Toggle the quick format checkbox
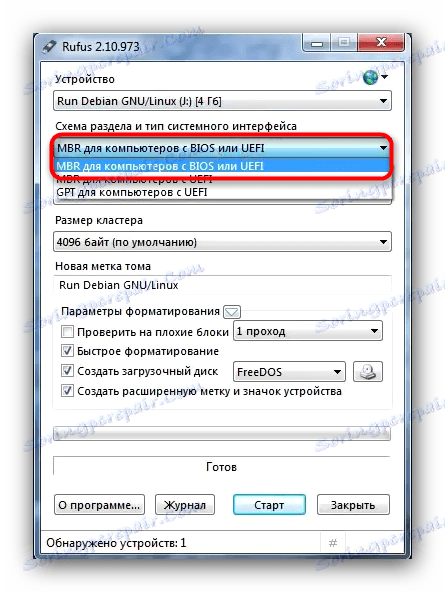Image resolution: width=445 pixels, height=592 pixels. click(67, 351)
